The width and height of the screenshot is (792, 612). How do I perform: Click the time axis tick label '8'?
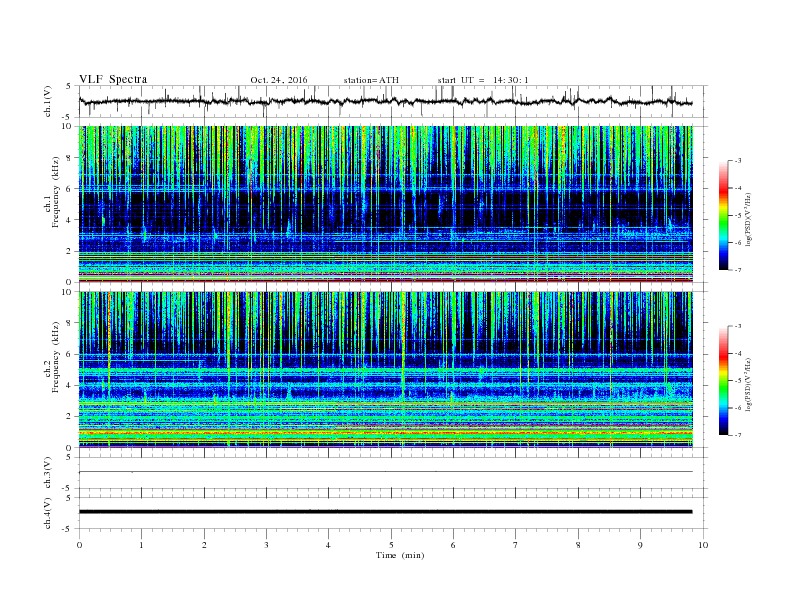tap(578, 545)
